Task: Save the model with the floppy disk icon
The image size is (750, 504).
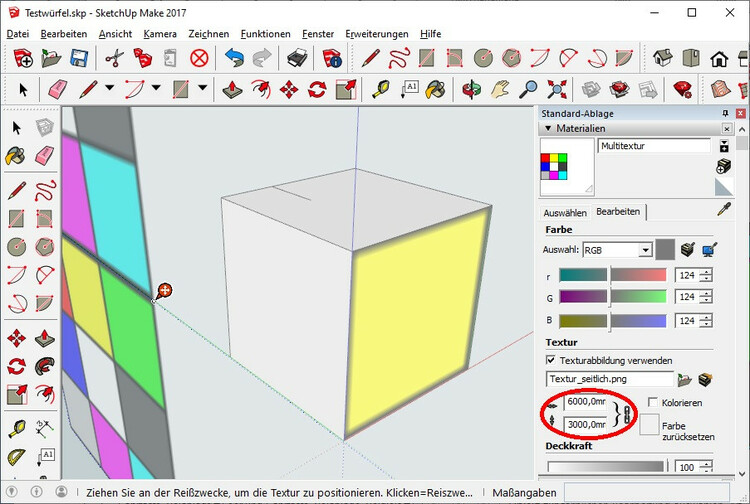Action: (x=78, y=58)
